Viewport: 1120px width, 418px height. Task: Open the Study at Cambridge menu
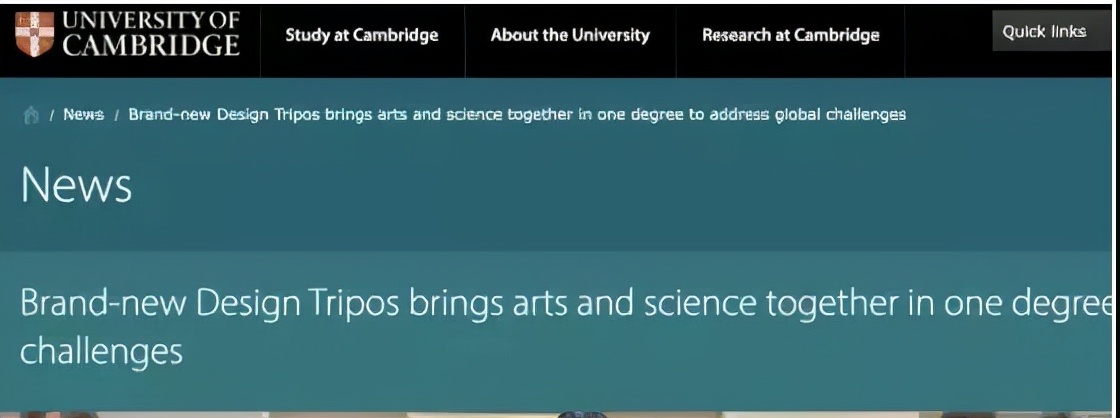pos(362,35)
